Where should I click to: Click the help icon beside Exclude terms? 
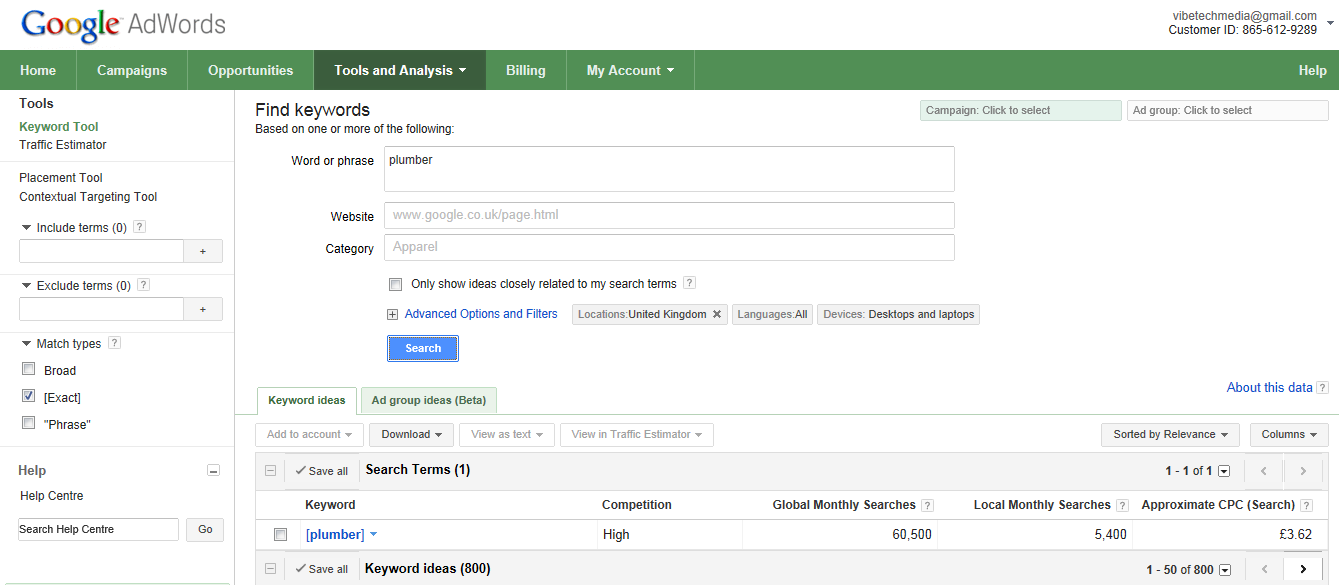click(144, 285)
